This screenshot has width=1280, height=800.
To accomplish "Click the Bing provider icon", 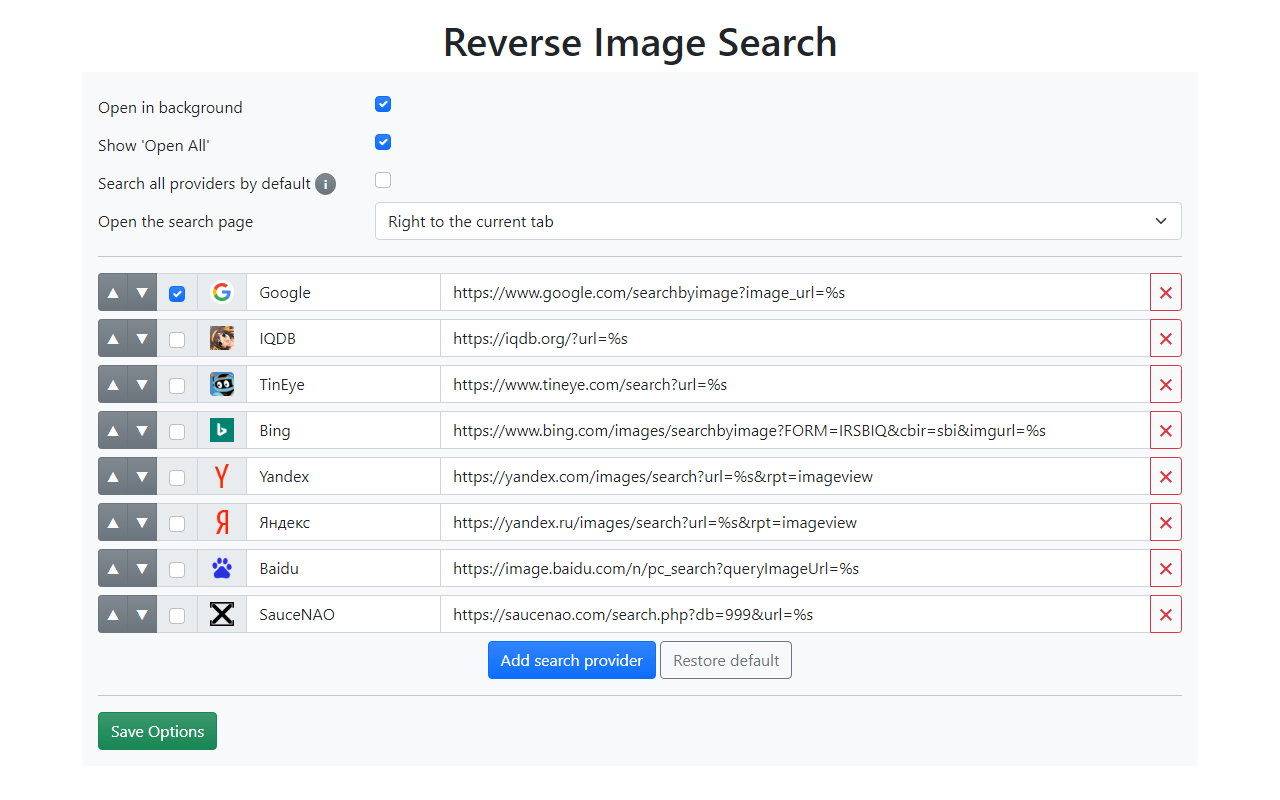I will point(222,430).
